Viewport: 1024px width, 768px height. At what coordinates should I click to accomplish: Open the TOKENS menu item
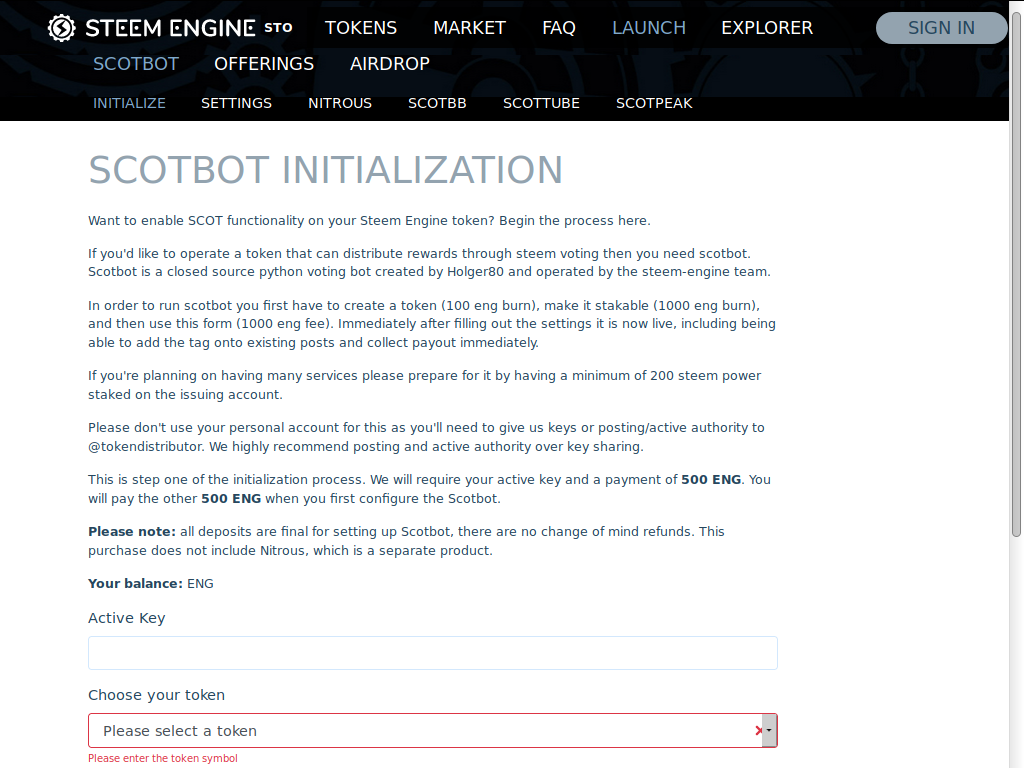pos(360,28)
